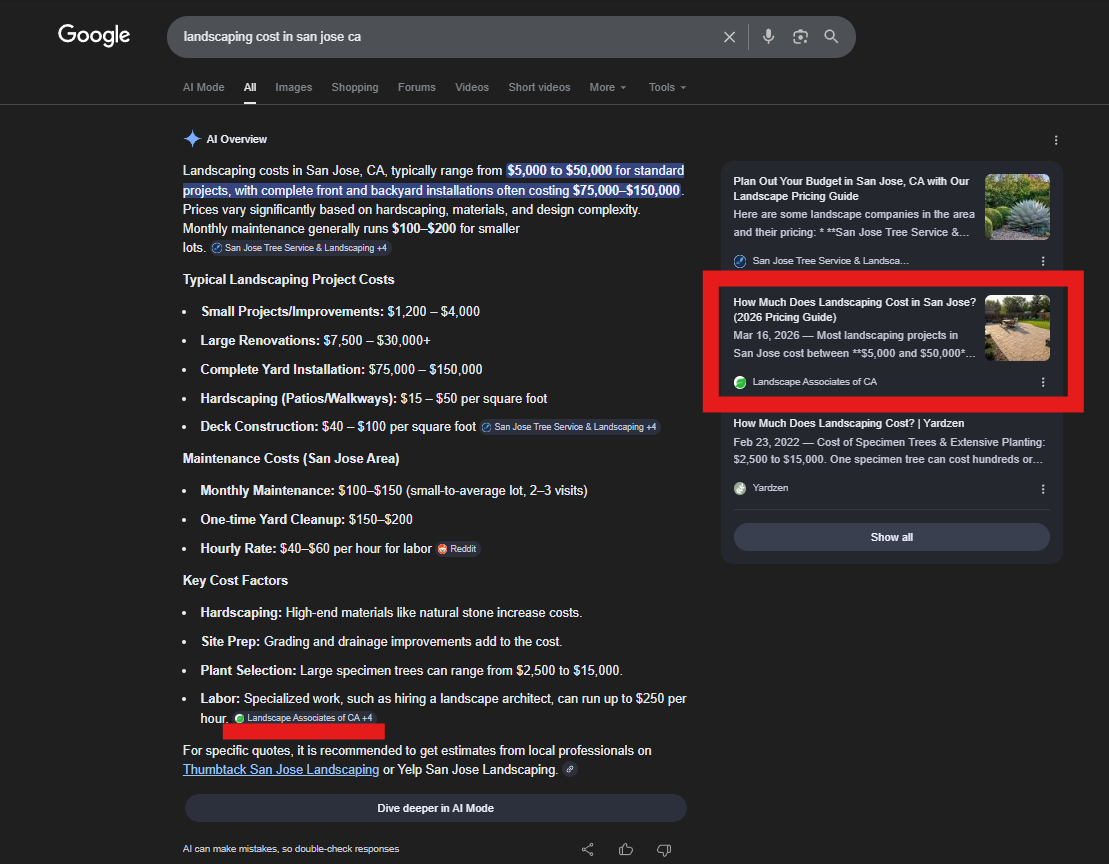Click the Show all sources button

click(891, 537)
